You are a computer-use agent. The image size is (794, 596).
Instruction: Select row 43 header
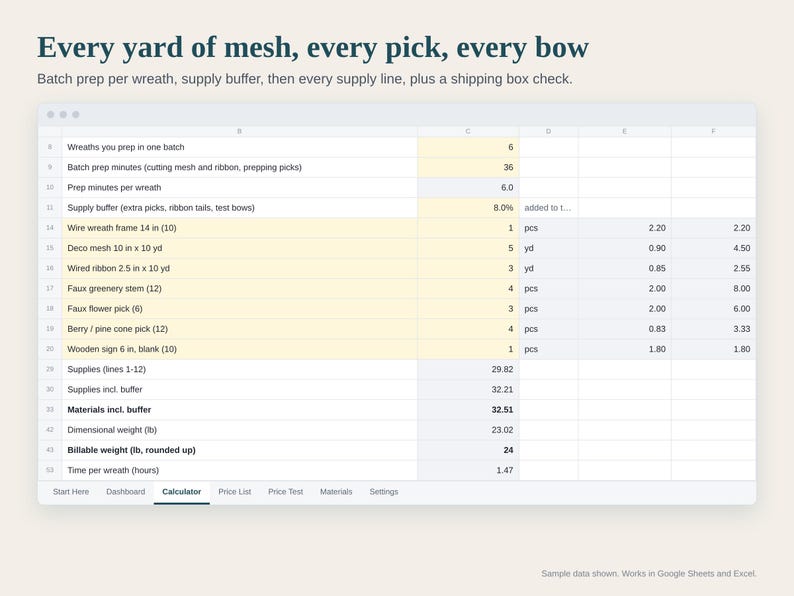click(50, 450)
